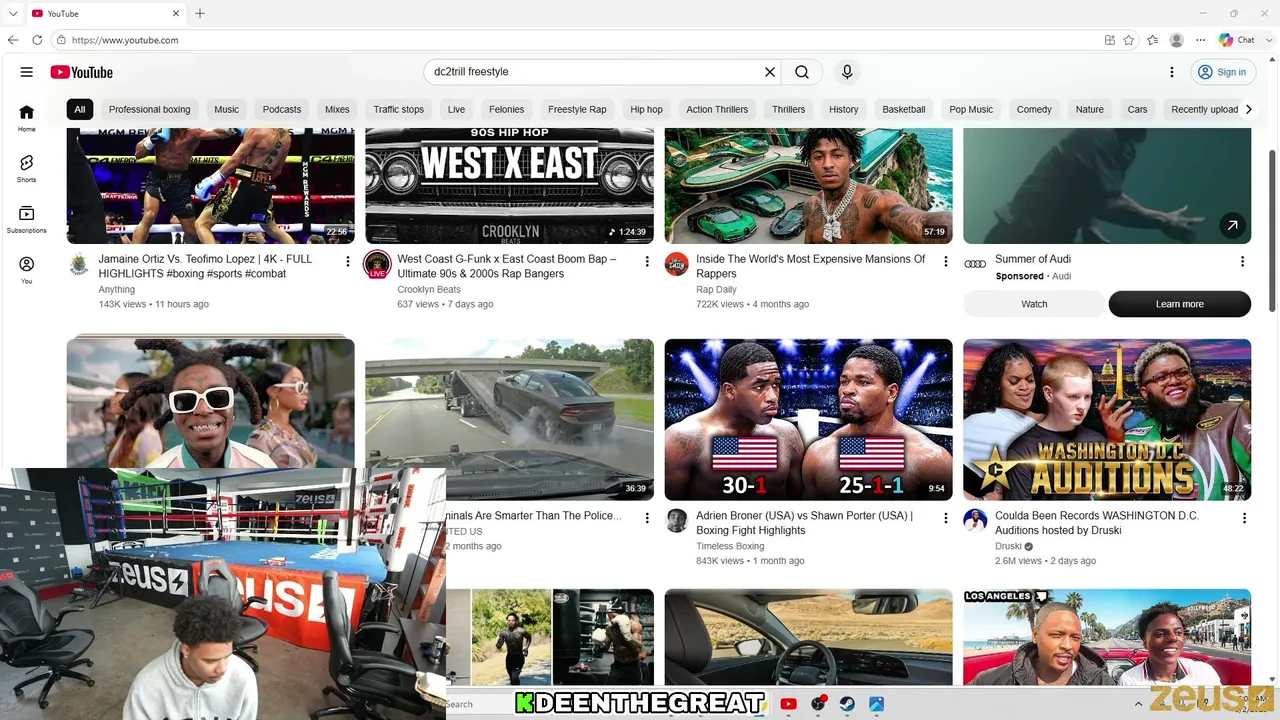Visit the Druski channel name

click(x=1008, y=547)
